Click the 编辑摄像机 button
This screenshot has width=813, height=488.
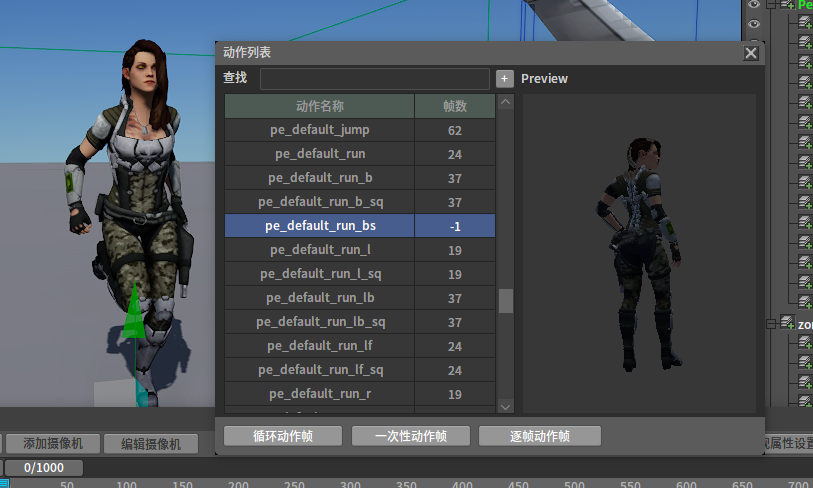click(150, 444)
